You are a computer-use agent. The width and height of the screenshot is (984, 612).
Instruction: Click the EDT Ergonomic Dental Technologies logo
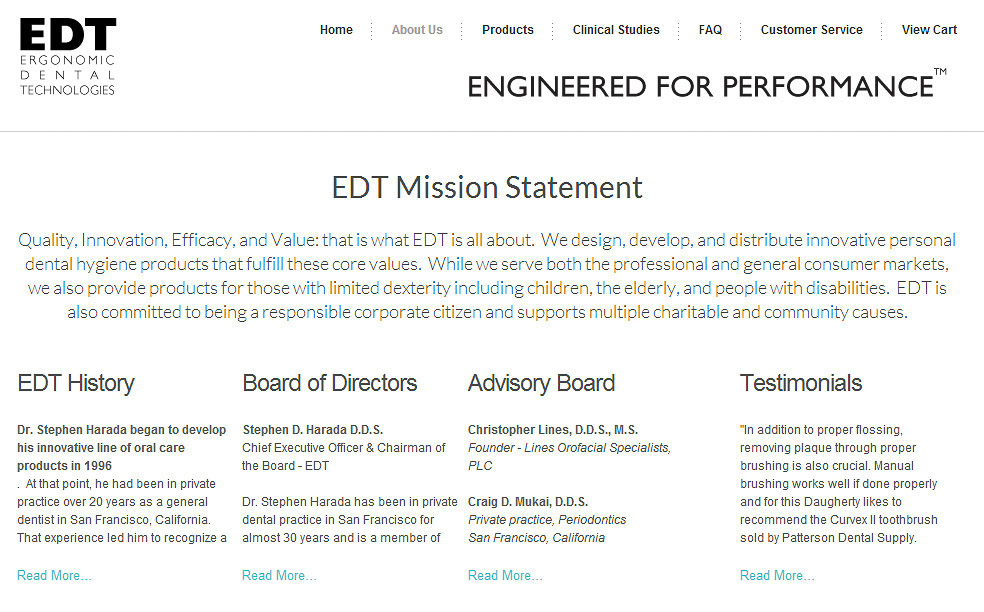pyautogui.click(x=68, y=56)
